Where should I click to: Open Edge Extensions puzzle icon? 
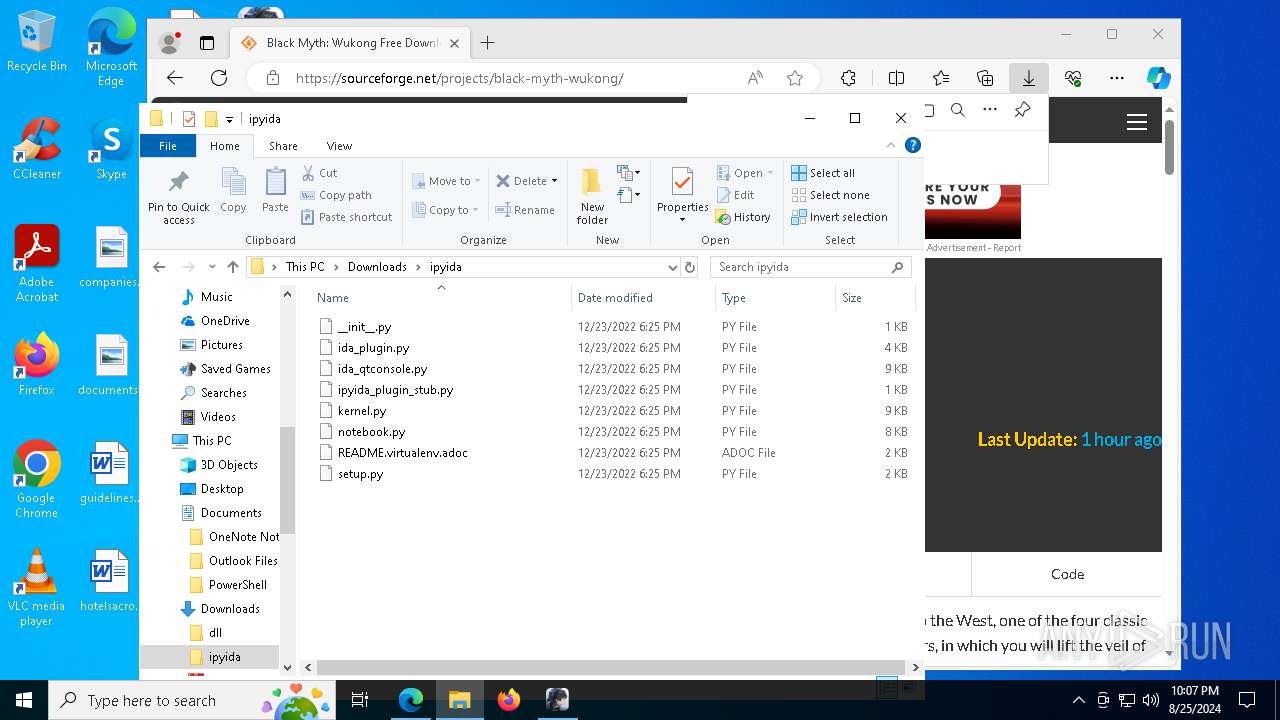click(848, 78)
